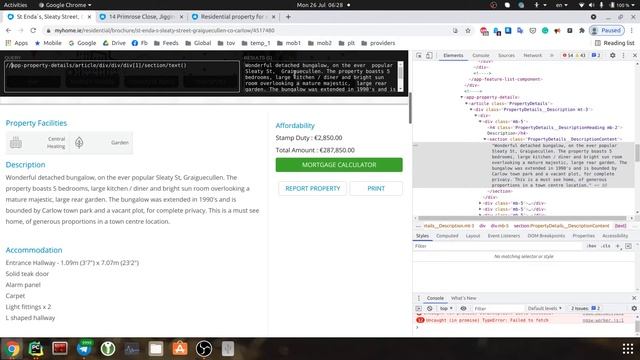Open the extensions puzzle icon
The height and width of the screenshot is (360, 640).
[x=582, y=31]
